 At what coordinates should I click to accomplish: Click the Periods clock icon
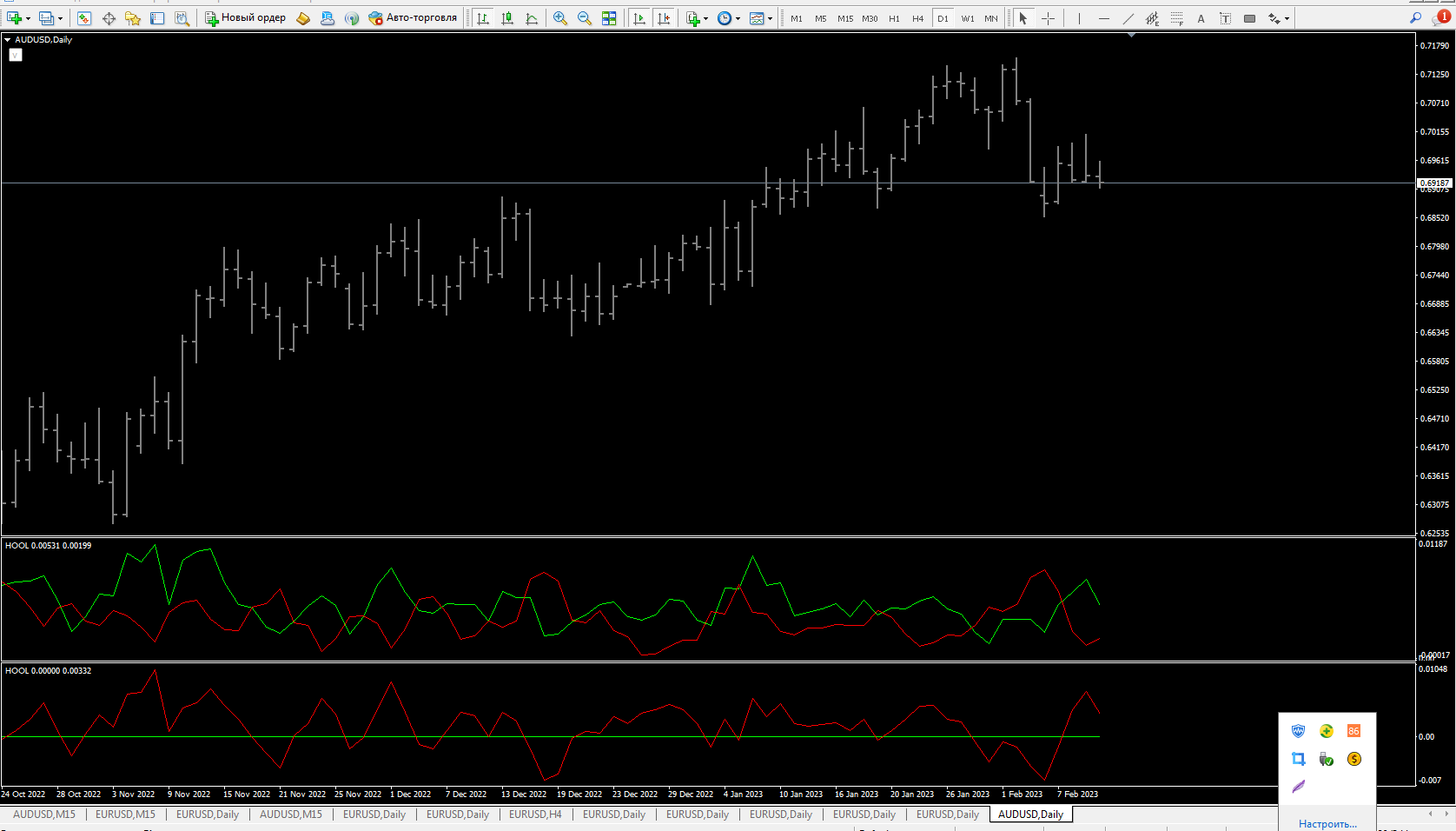pyautogui.click(x=725, y=18)
